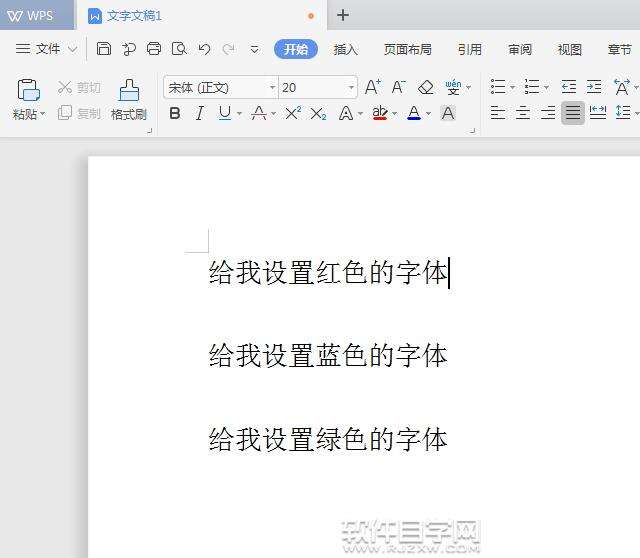Image resolution: width=640 pixels, height=558 pixels.
Task: Click the text effects outlined A icon
Action: pos(346,113)
